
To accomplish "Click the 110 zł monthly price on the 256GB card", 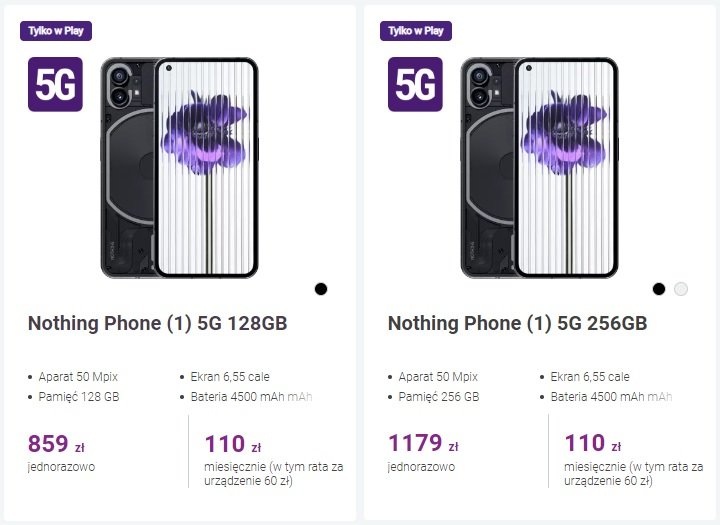I will point(592,443).
